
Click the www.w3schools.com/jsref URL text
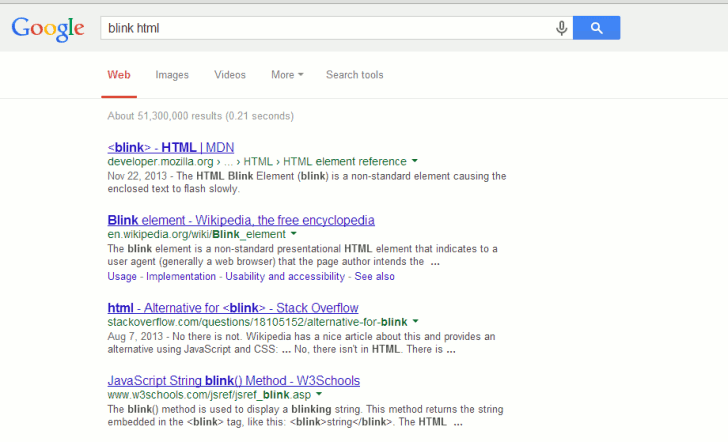click(x=209, y=395)
